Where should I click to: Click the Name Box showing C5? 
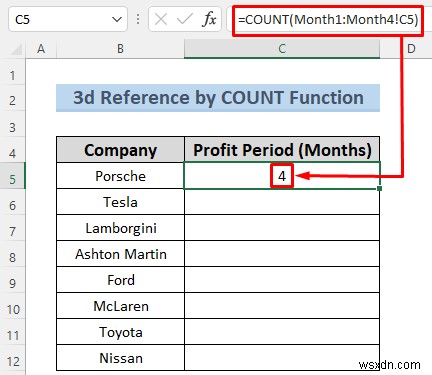[x=68, y=20]
